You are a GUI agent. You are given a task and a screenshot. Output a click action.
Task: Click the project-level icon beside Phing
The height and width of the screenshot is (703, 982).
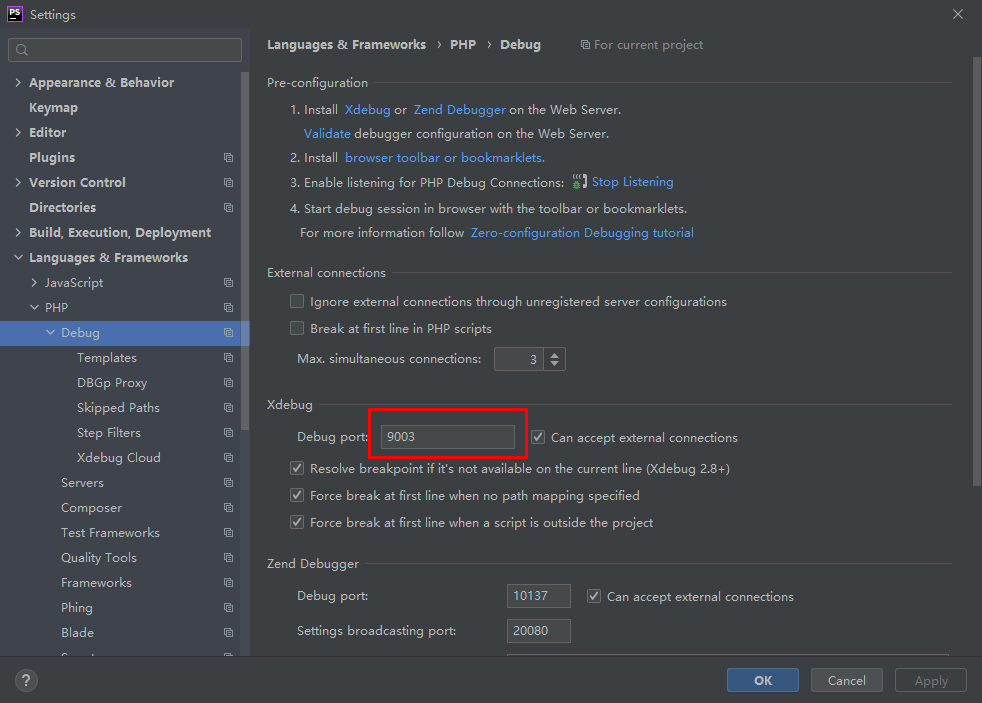pyautogui.click(x=229, y=608)
